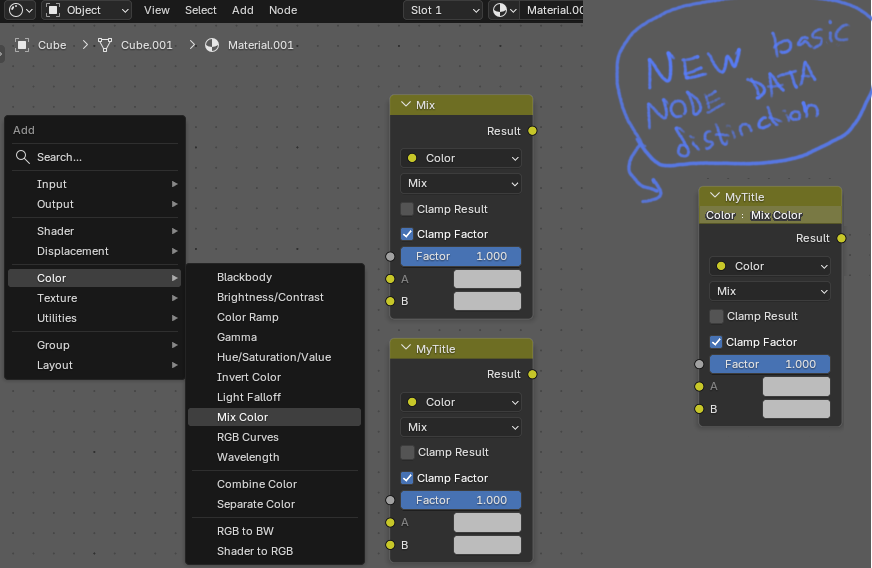Uncheck Clamp Factor on right MyTitle node

[716, 342]
